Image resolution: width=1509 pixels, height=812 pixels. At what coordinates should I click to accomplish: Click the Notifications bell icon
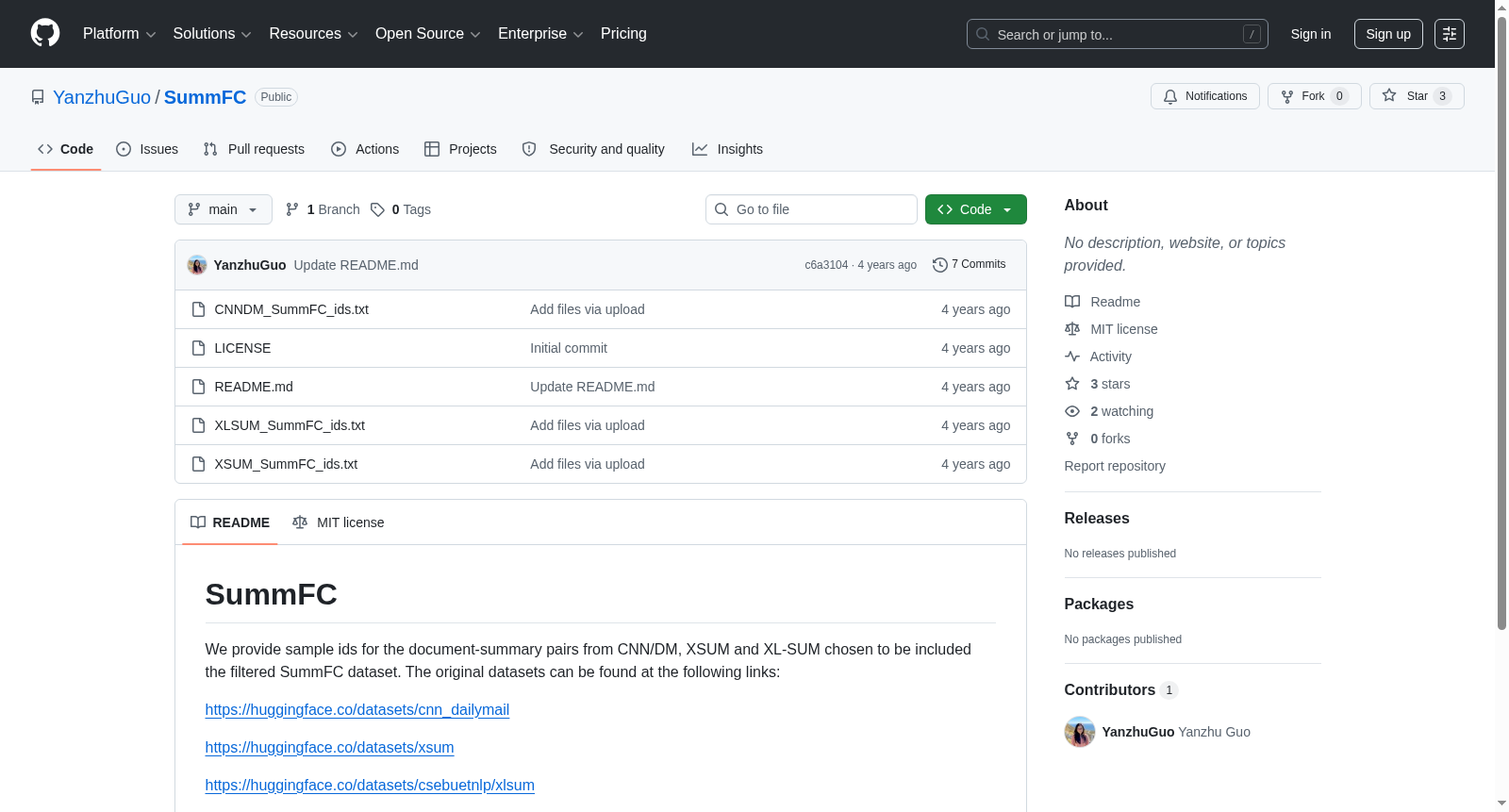coord(1170,96)
